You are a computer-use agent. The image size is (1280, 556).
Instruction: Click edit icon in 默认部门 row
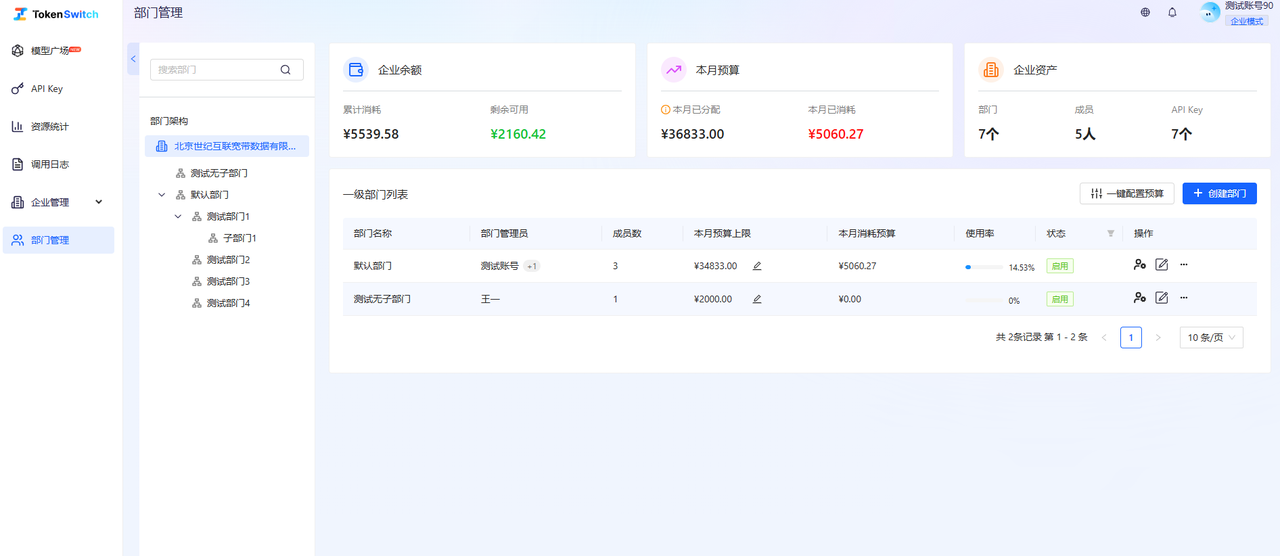(x=1162, y=265)
